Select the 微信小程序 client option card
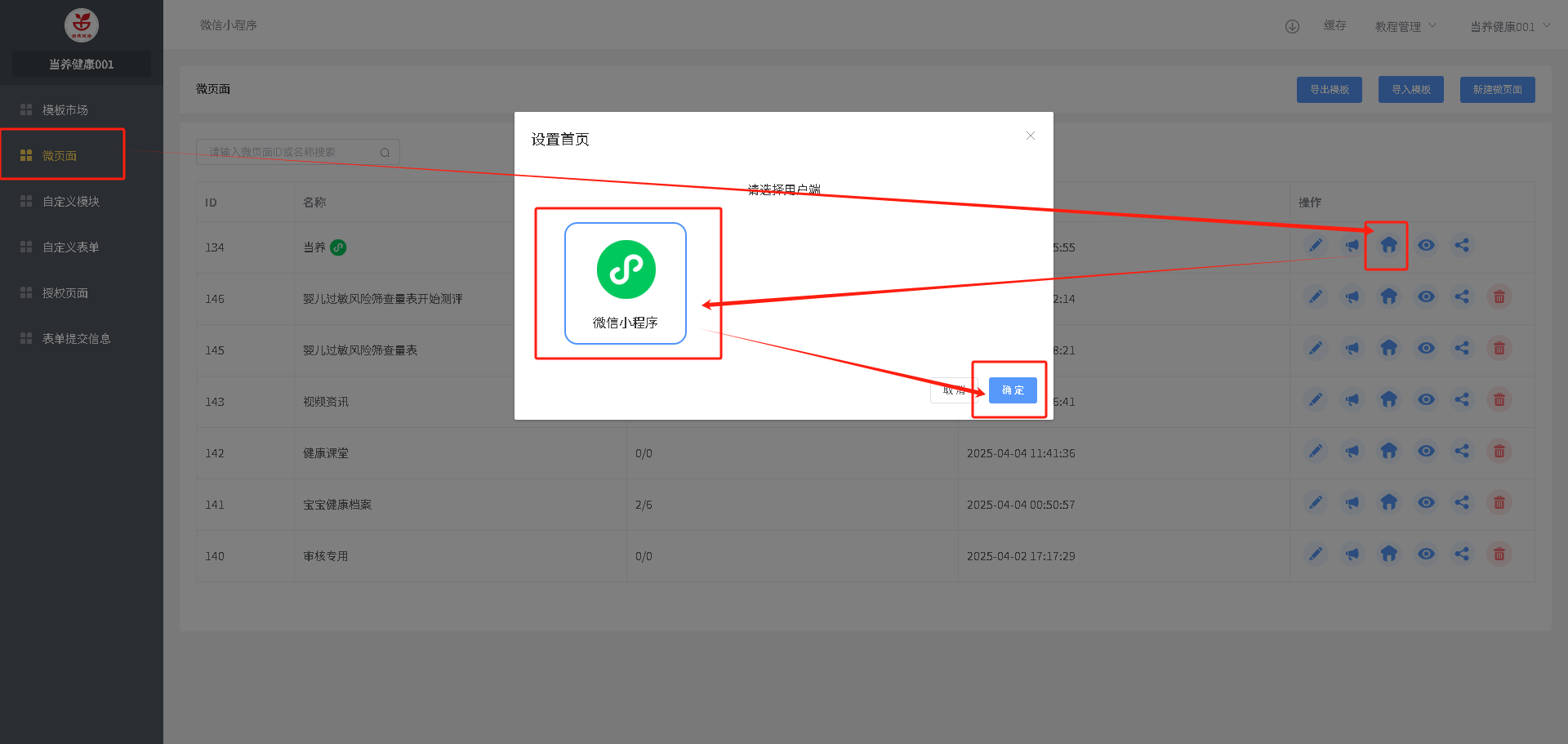The image size is (1568, 744). tap(626, 283)
